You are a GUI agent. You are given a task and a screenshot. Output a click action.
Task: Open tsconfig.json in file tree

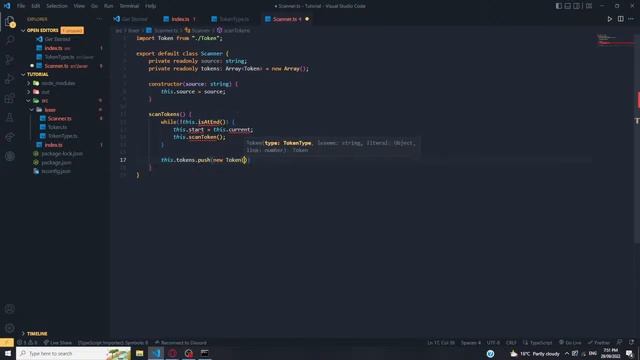coord(56,171)
